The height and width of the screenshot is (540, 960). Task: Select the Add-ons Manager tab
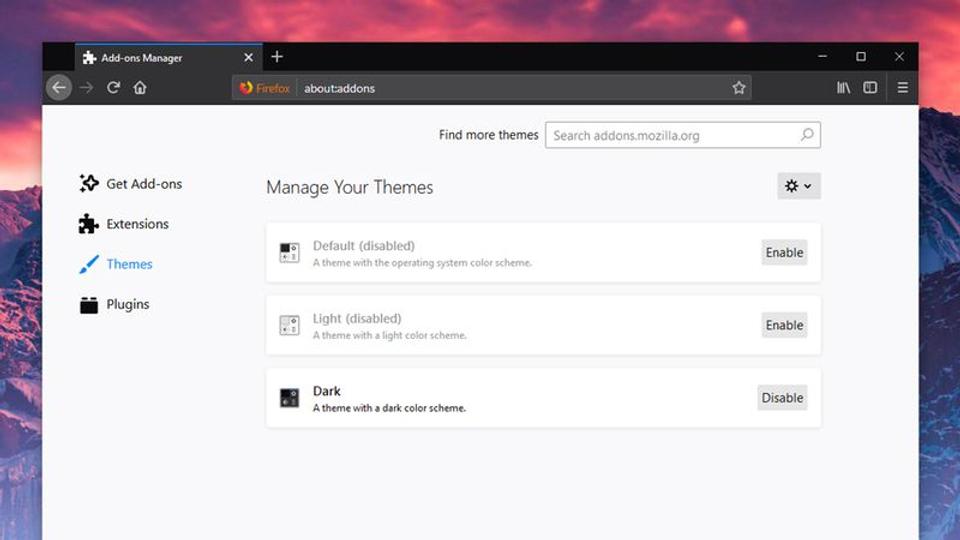point(169,57)
